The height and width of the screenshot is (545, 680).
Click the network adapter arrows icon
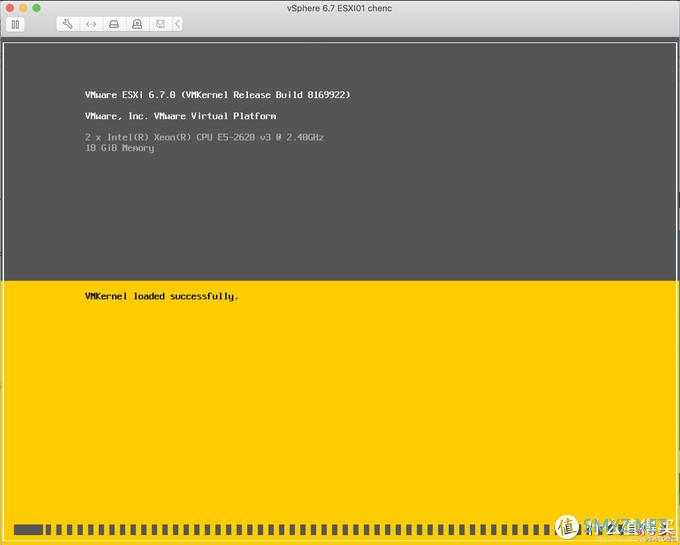(91, 24)
